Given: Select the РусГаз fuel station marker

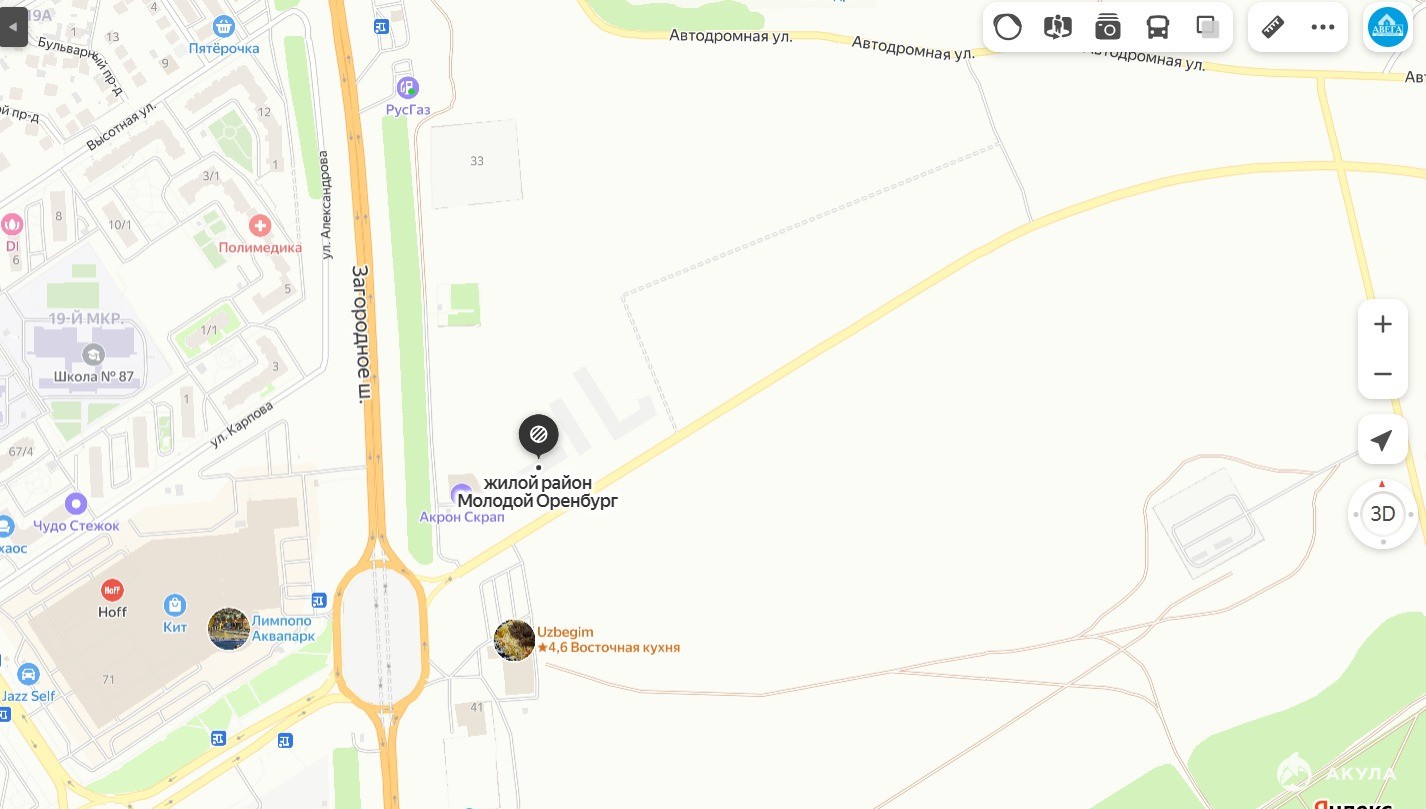Looking at the screenshot, I should [x=407, y=88].
